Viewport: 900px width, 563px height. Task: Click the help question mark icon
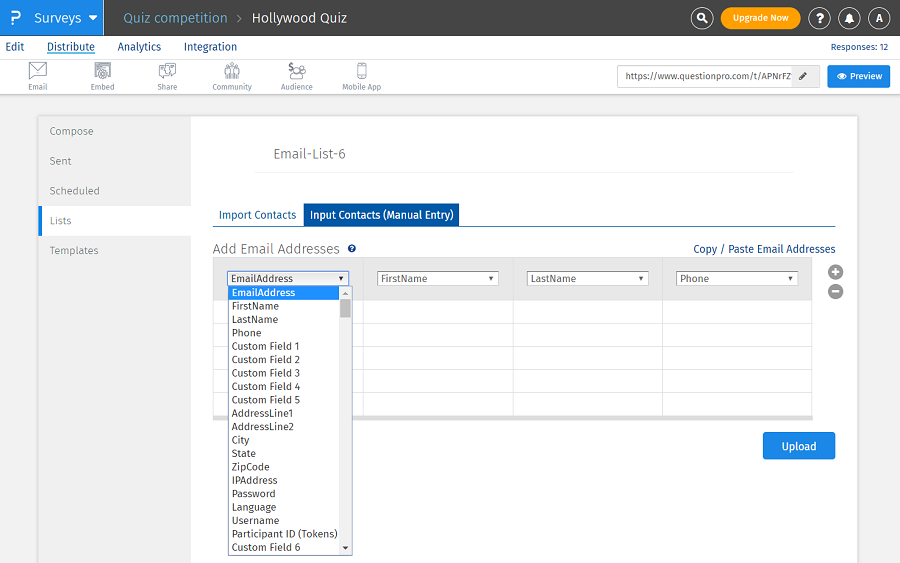819,18
